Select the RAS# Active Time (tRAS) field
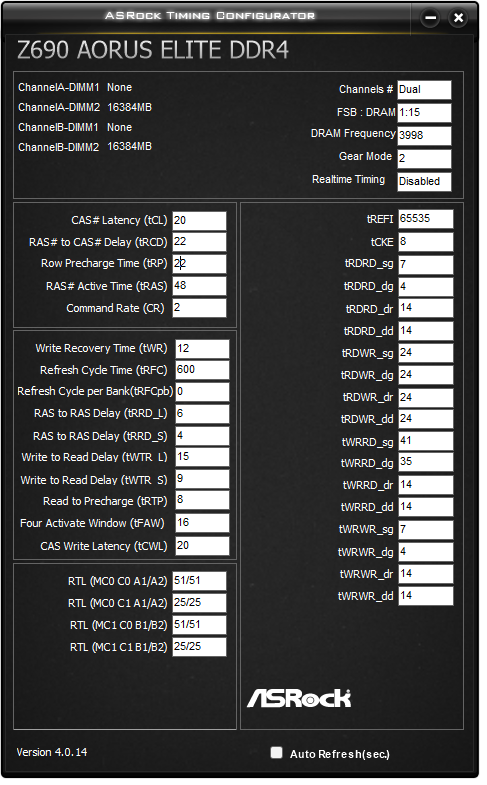487x785 pixels. click(199, 286)
